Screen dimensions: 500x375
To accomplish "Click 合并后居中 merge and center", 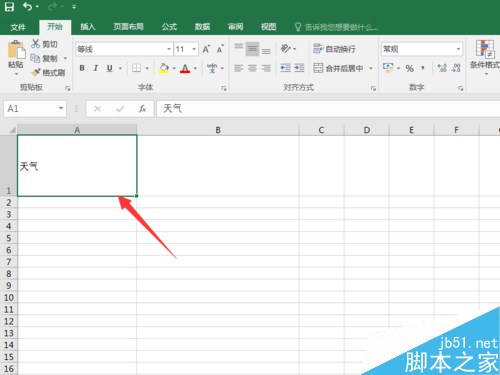I will tap(338, 68).
